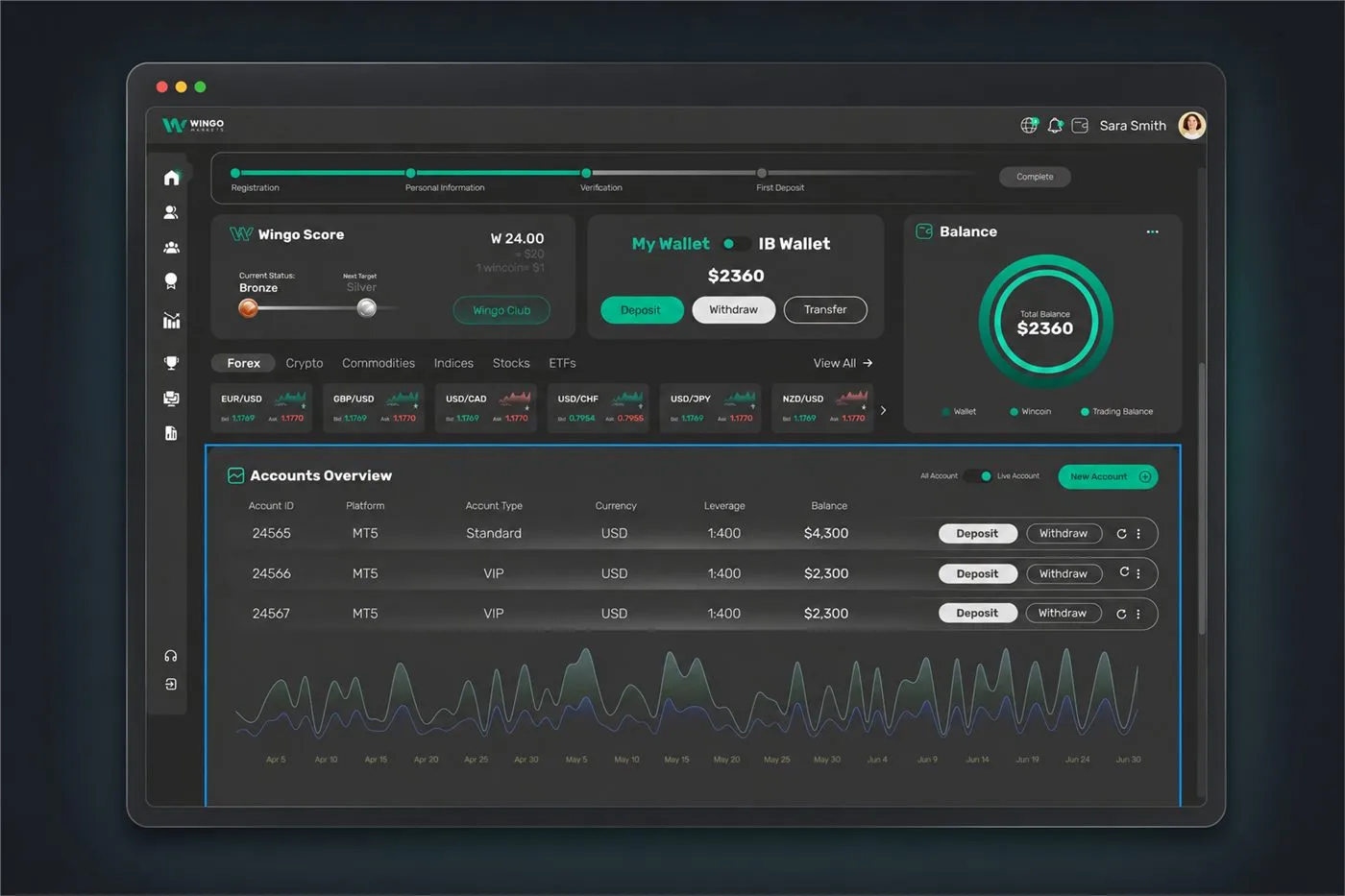The height and width of the screenshot is (896, 1345).
Task: Withdraw from account 24566
Action: (x=1064, y=573)
